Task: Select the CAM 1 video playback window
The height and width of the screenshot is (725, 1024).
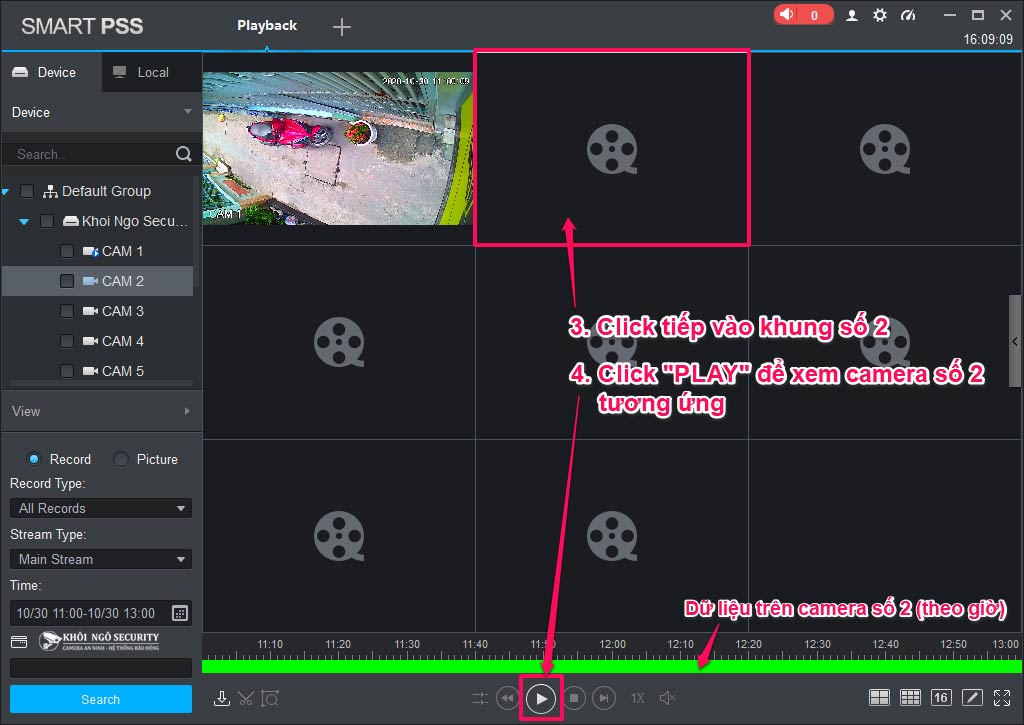Action: [337, 148]
